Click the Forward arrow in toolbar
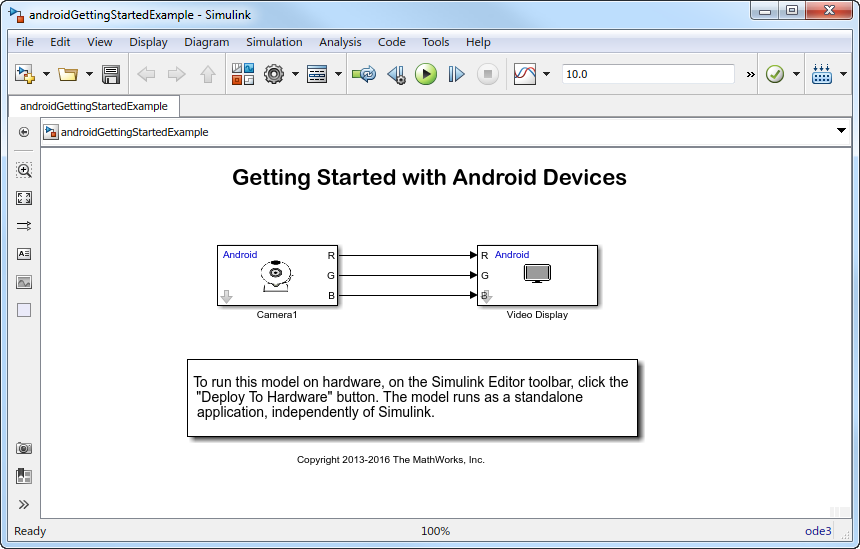The image size is (860, 549). (x=177, y=74)
